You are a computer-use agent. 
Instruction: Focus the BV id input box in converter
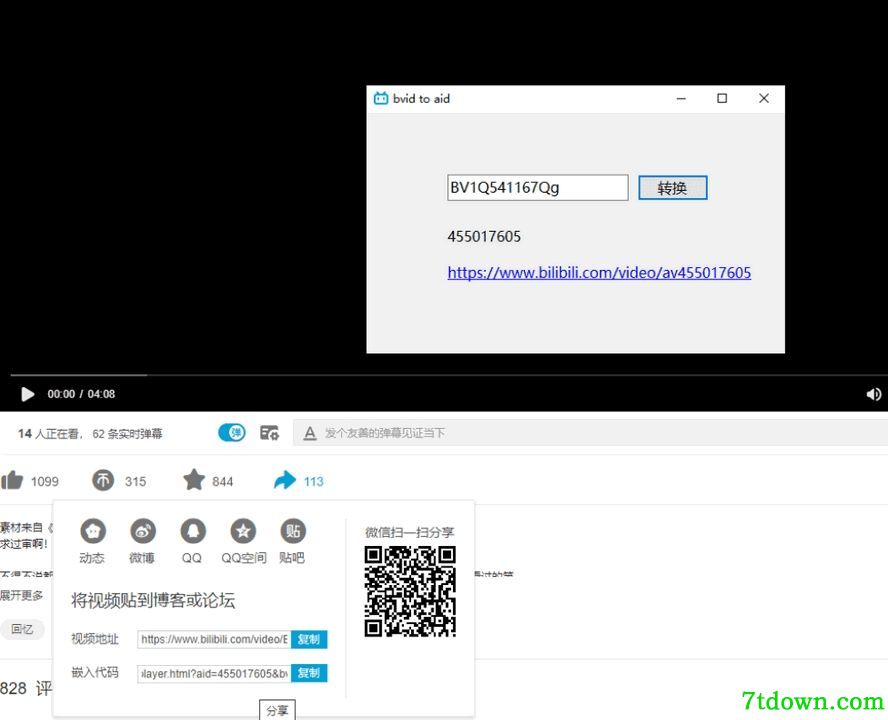(537, 188)
